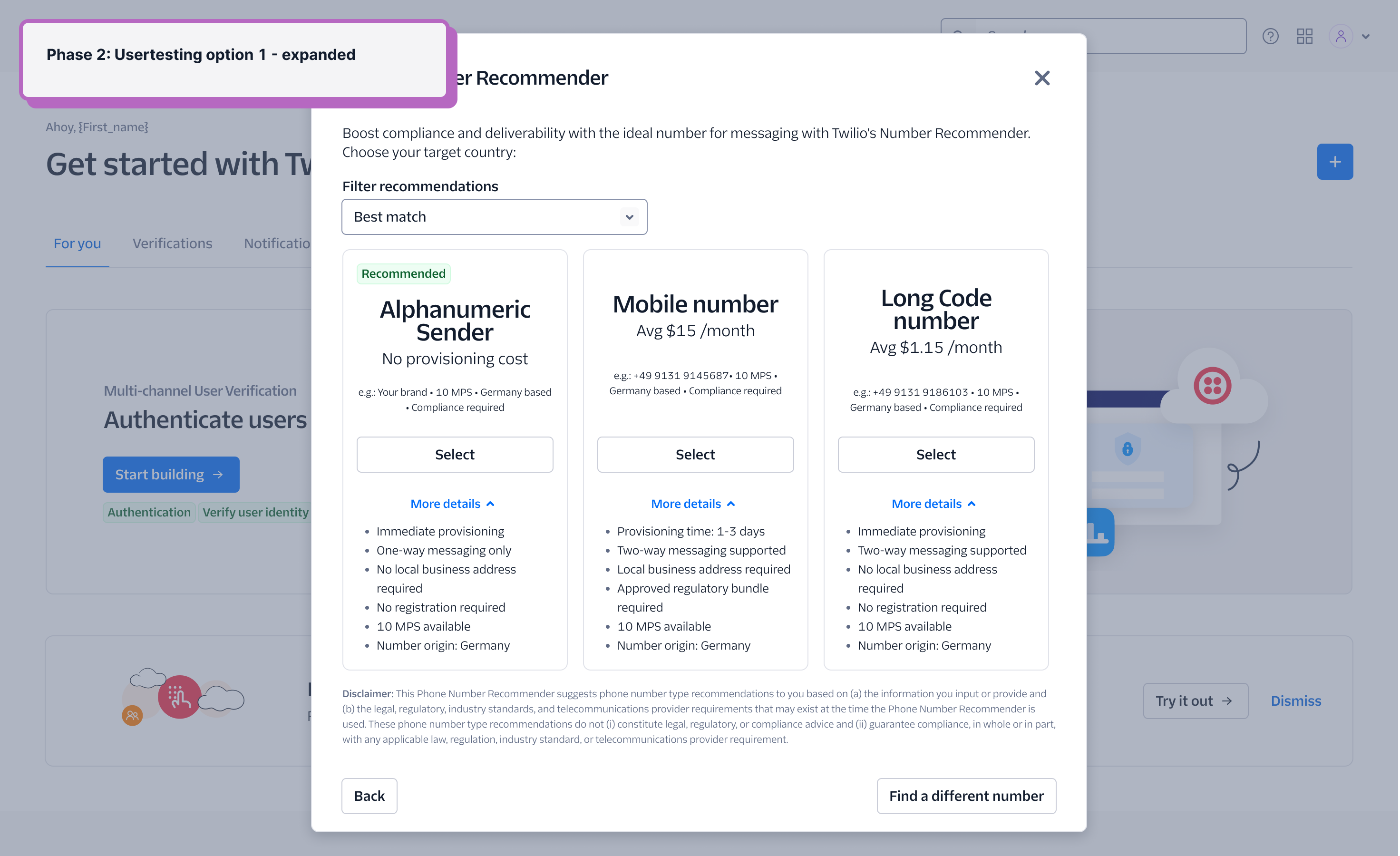The height and width of the screenshot is (856, 1400).
Task: Switch to the Verifications tab
Action: coord(172,243)
